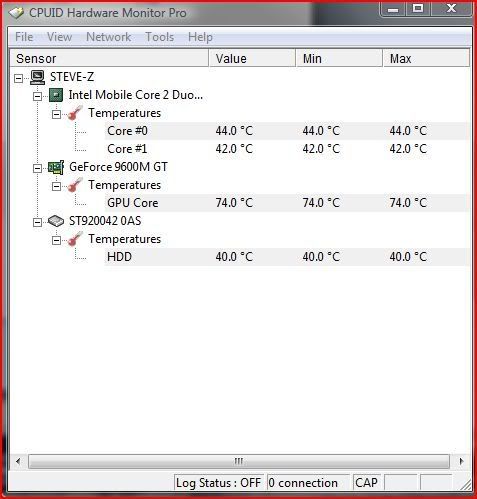
Task: Open the Tools menu
Action: (x=160, y=37)
